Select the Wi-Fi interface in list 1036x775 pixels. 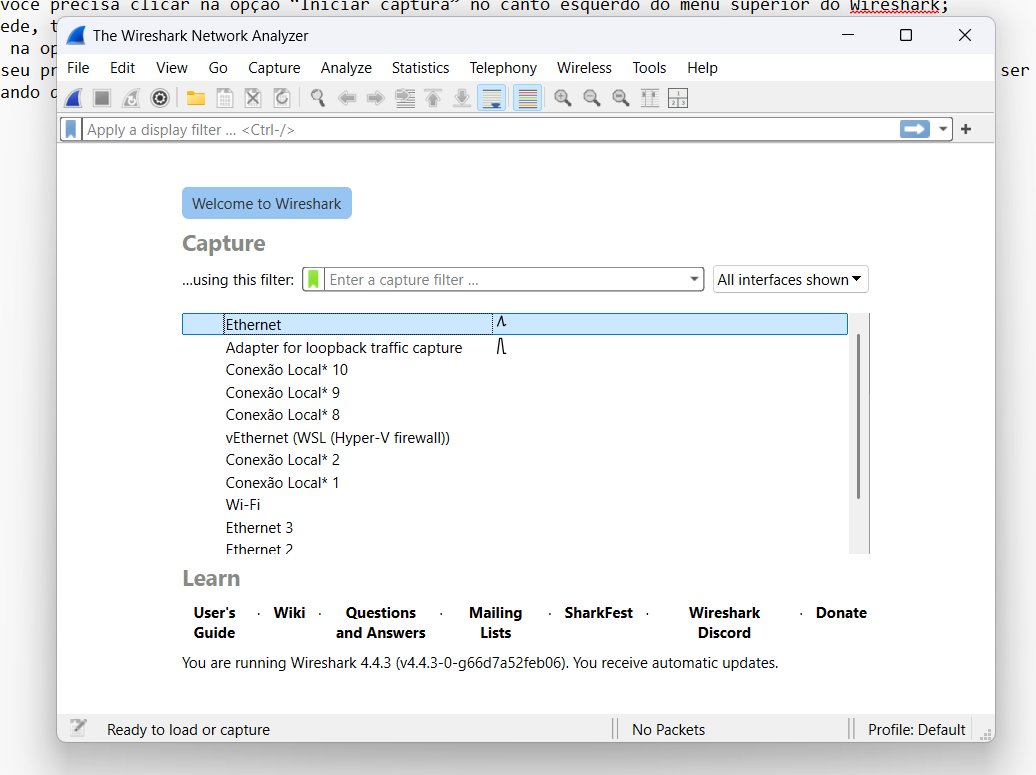[243, 505]
